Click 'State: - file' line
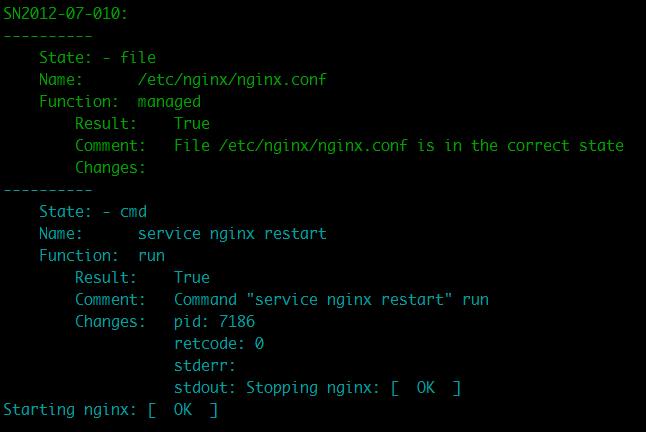Viewport: 646px width, 432px height. point(97,57)
